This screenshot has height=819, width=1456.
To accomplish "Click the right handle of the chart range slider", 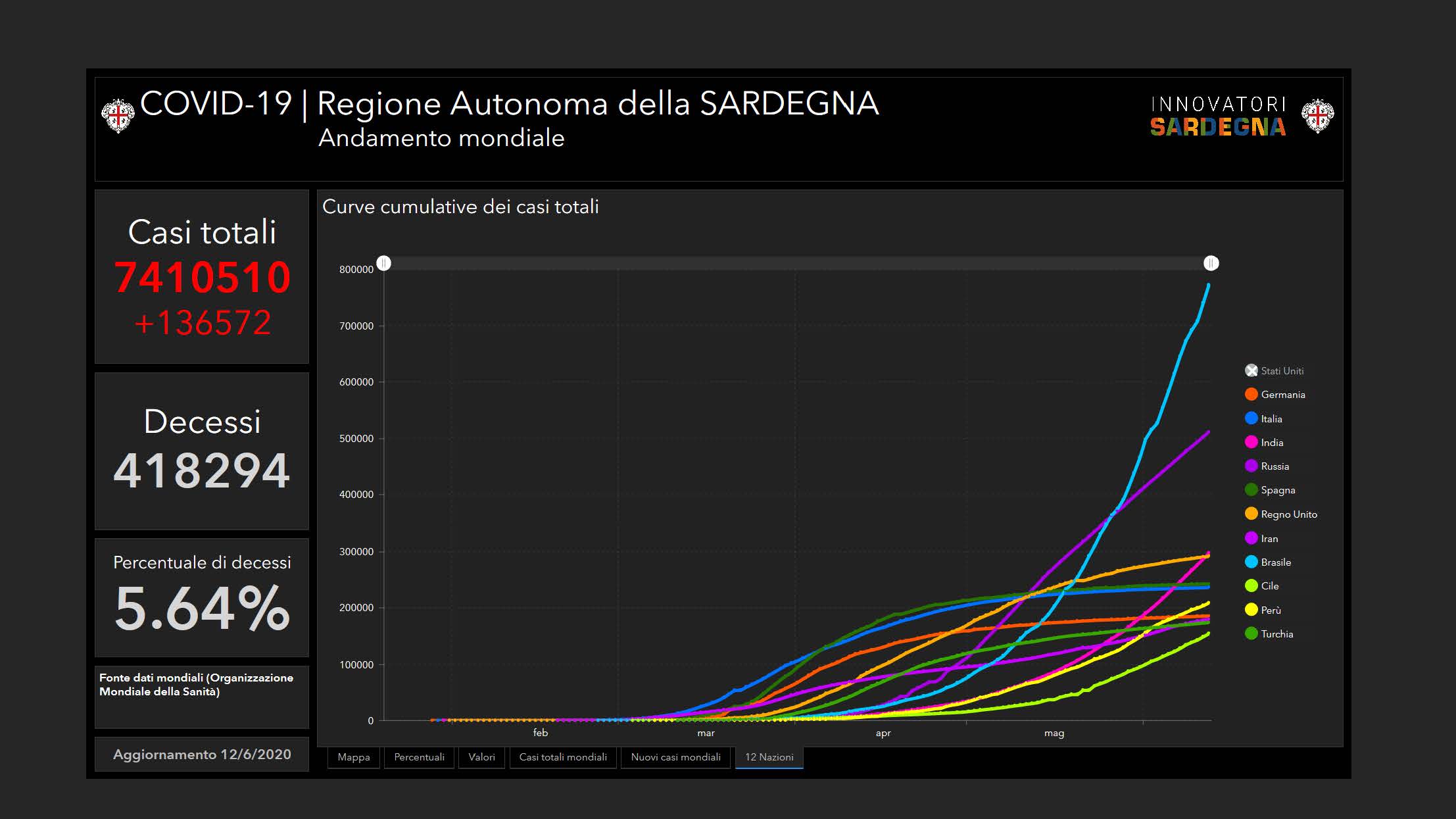I will click(1211, 263).
